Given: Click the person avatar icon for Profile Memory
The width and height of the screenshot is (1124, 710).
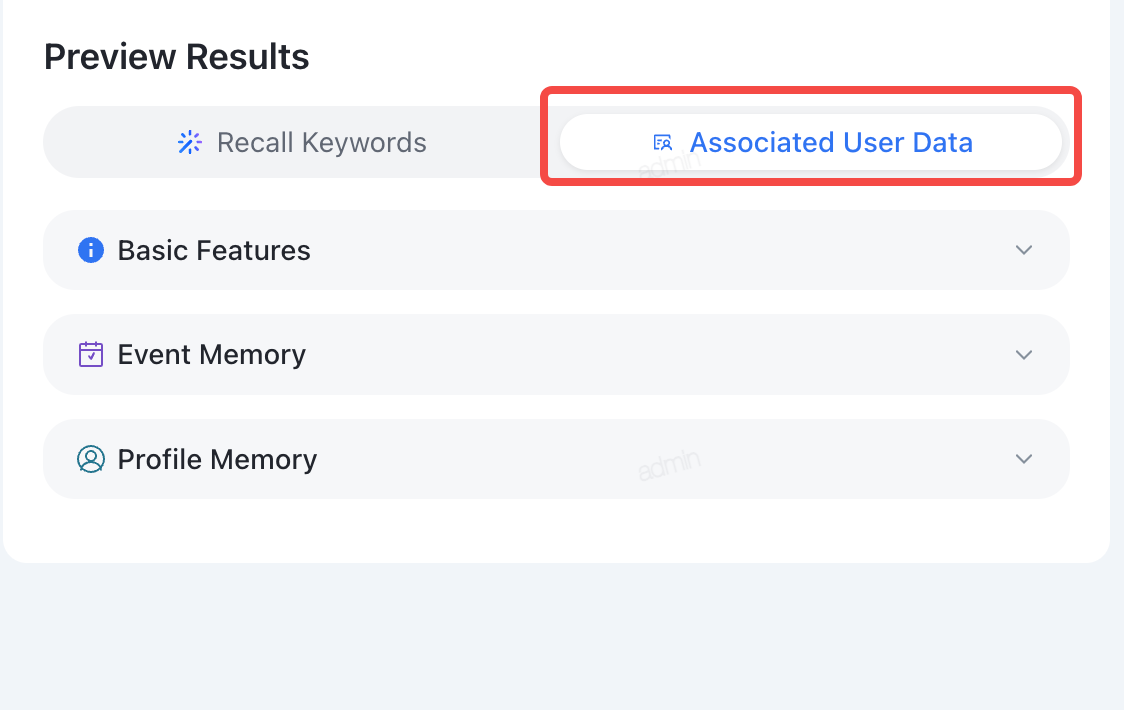Looking at the screenshot, I should [x=91, y=459].
